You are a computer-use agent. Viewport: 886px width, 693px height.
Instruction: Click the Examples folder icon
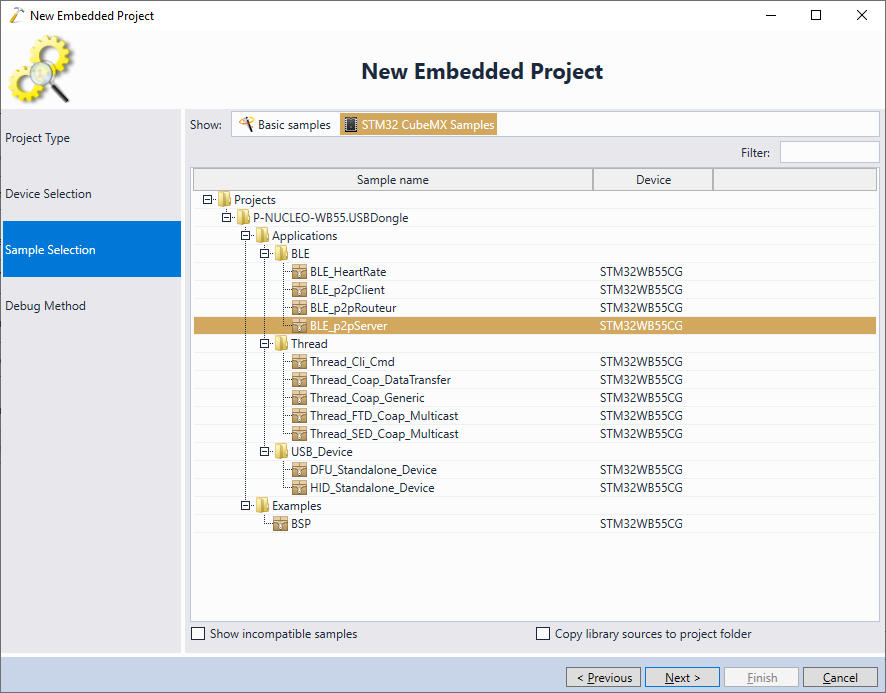coord(262,506)
